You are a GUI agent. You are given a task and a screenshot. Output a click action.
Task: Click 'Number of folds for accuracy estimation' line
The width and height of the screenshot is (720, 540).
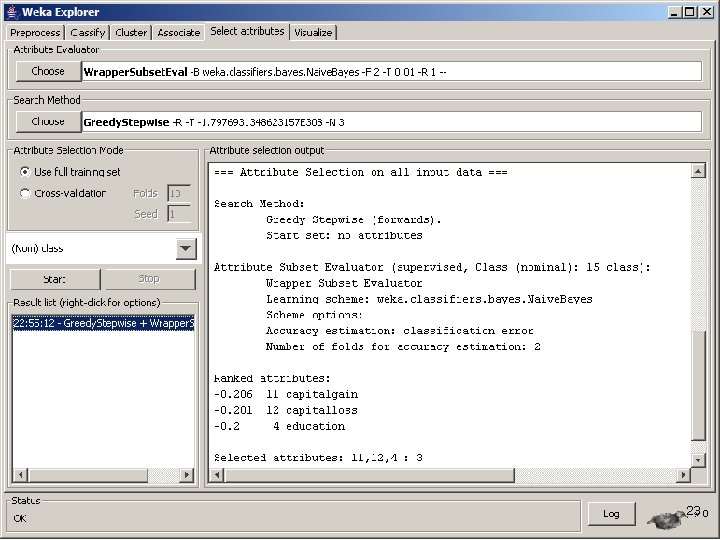[x=403, y=347]
